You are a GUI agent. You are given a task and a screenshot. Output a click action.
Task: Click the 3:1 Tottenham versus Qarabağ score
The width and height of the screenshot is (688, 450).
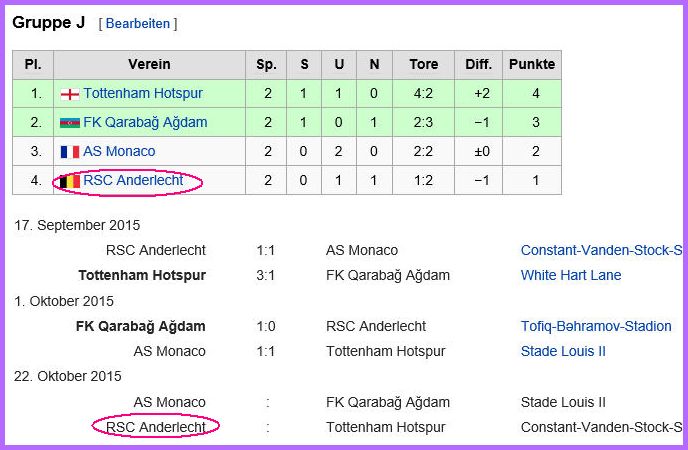point(265,275)
